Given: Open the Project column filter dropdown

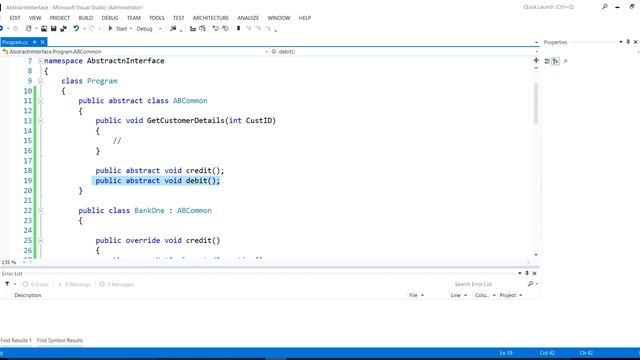Looking at the screenshot, I should pos(521,295).
